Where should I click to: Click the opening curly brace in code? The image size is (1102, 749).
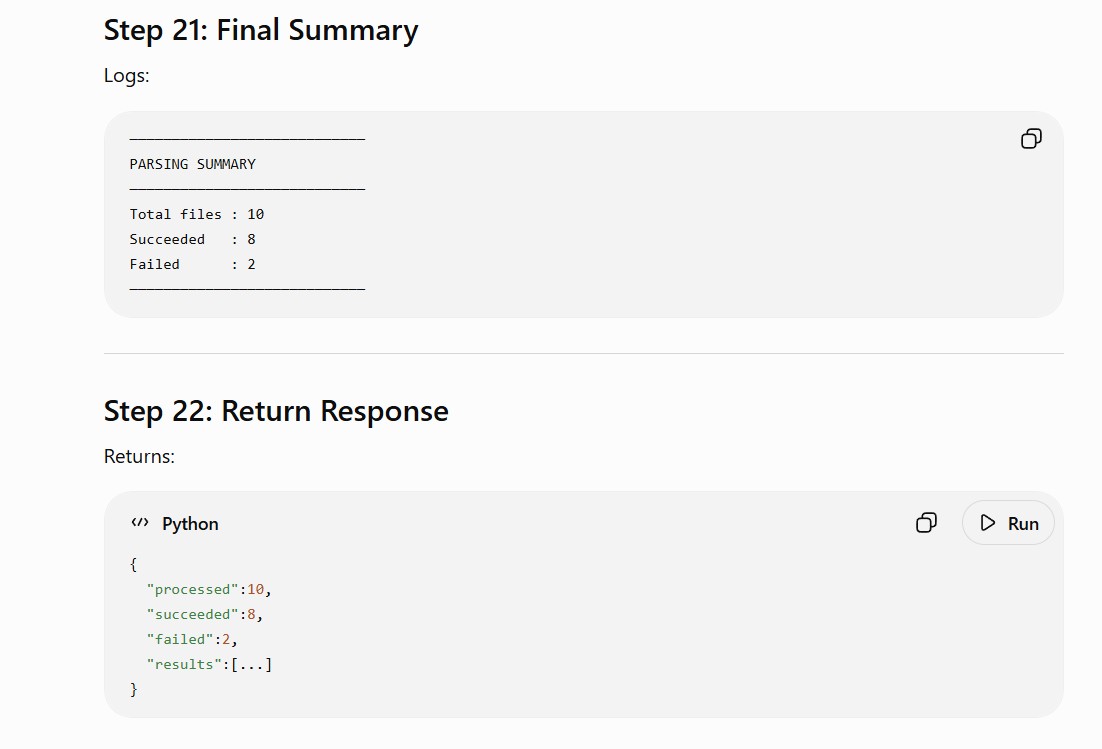134,564
